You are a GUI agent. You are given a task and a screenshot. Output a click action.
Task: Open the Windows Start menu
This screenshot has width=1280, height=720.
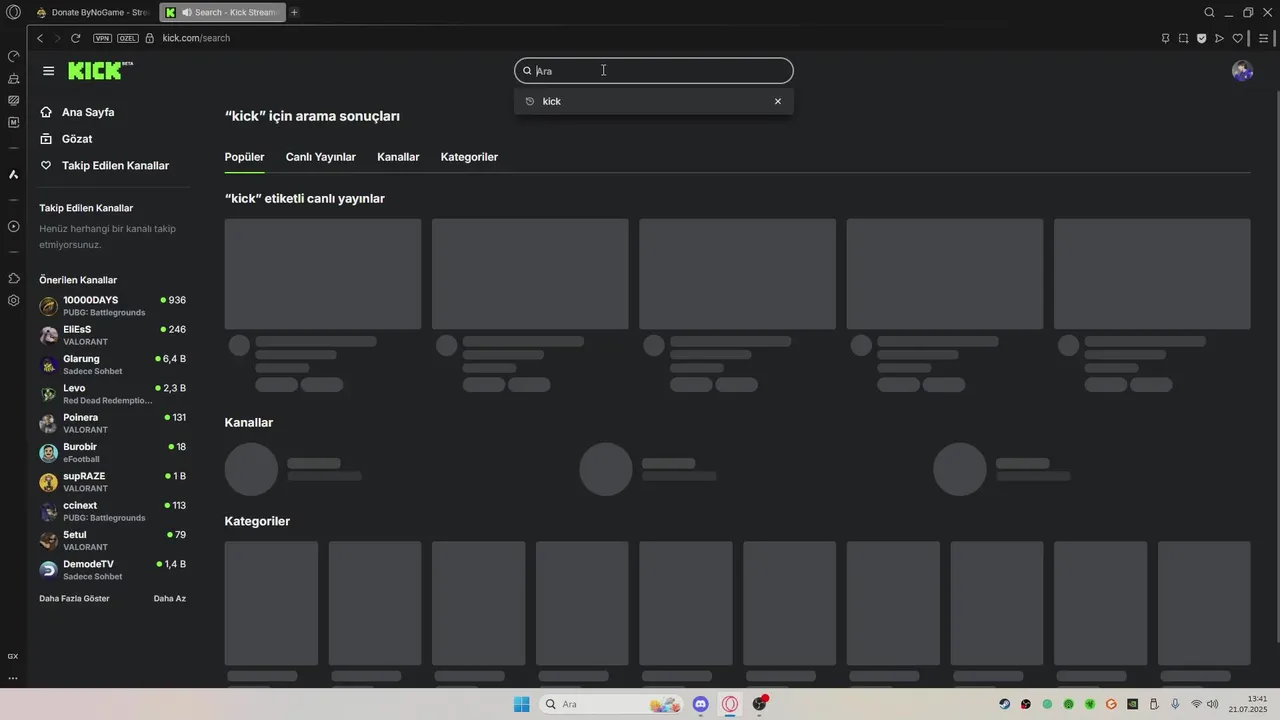521,704
